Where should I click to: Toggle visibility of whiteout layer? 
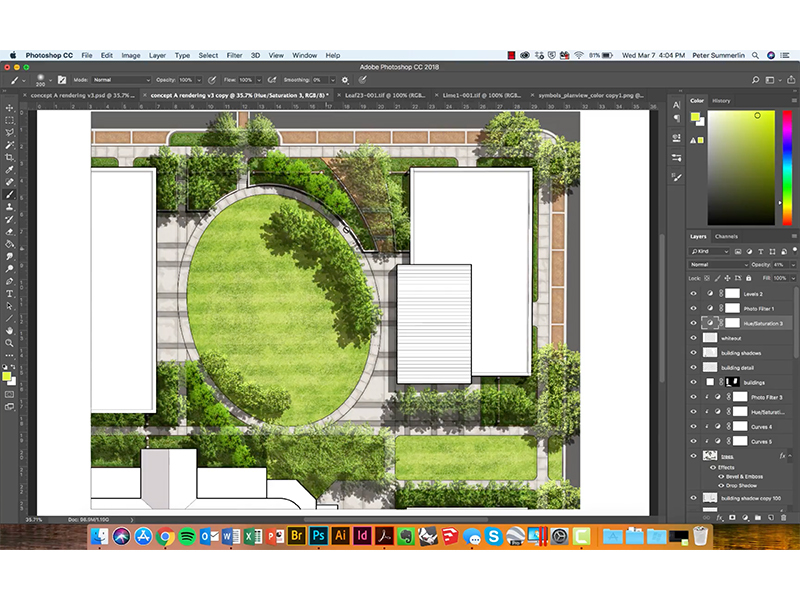pos(693,338)
